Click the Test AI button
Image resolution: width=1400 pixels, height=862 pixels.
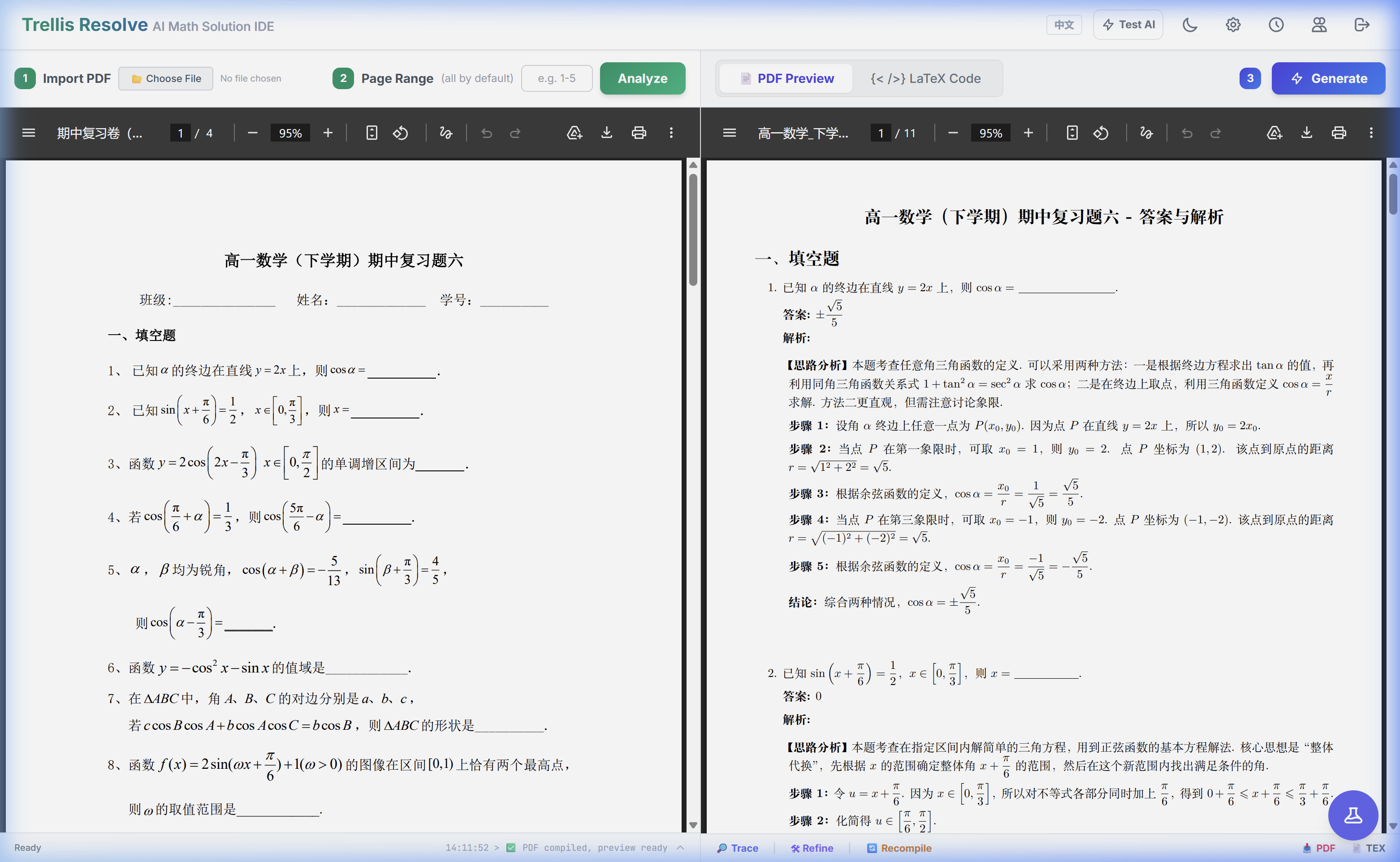1128,25
